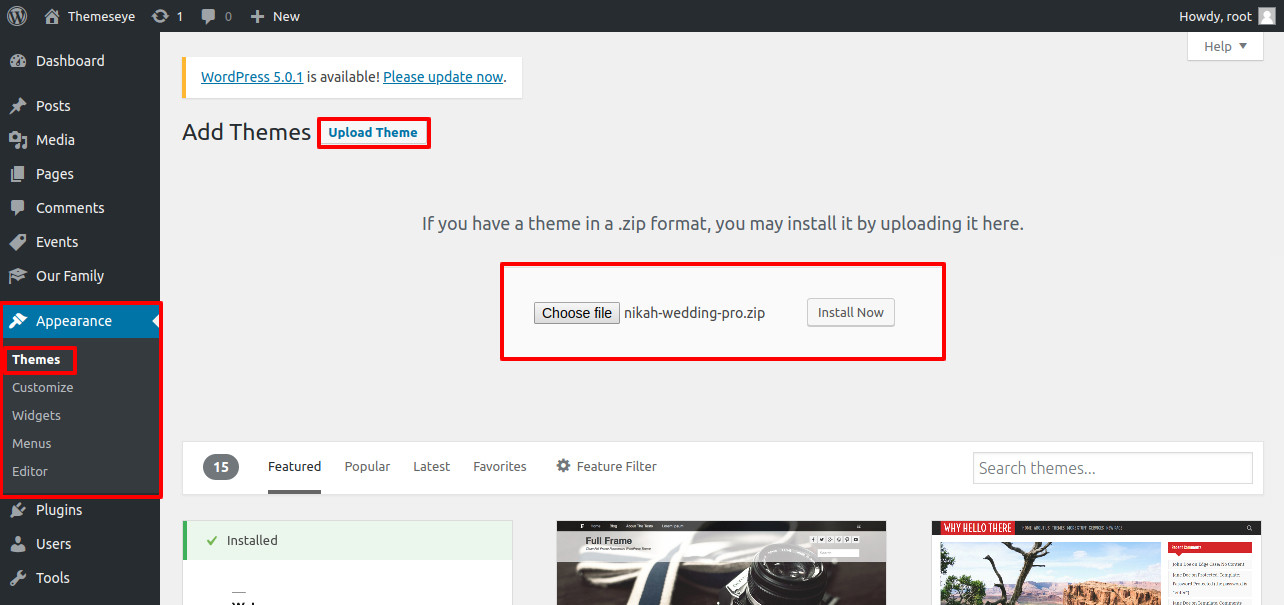Click the WordPress logo in the admin bar

coord(17,16)
